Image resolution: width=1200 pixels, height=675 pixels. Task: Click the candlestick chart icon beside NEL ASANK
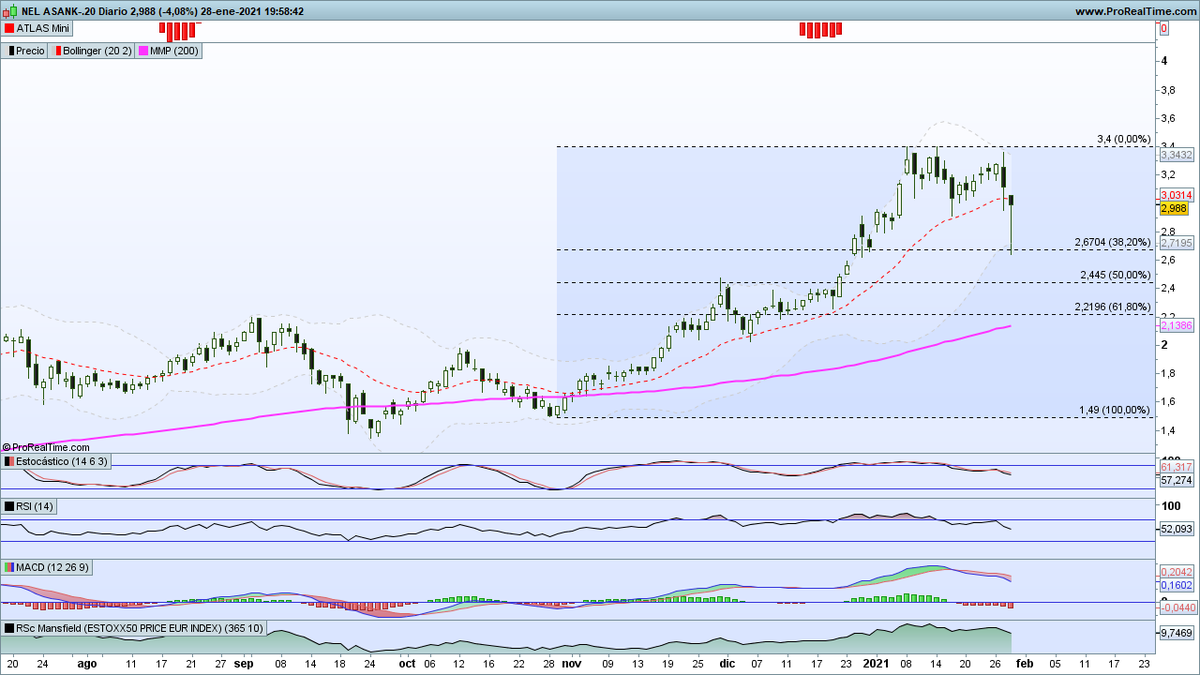coord(10,11)
